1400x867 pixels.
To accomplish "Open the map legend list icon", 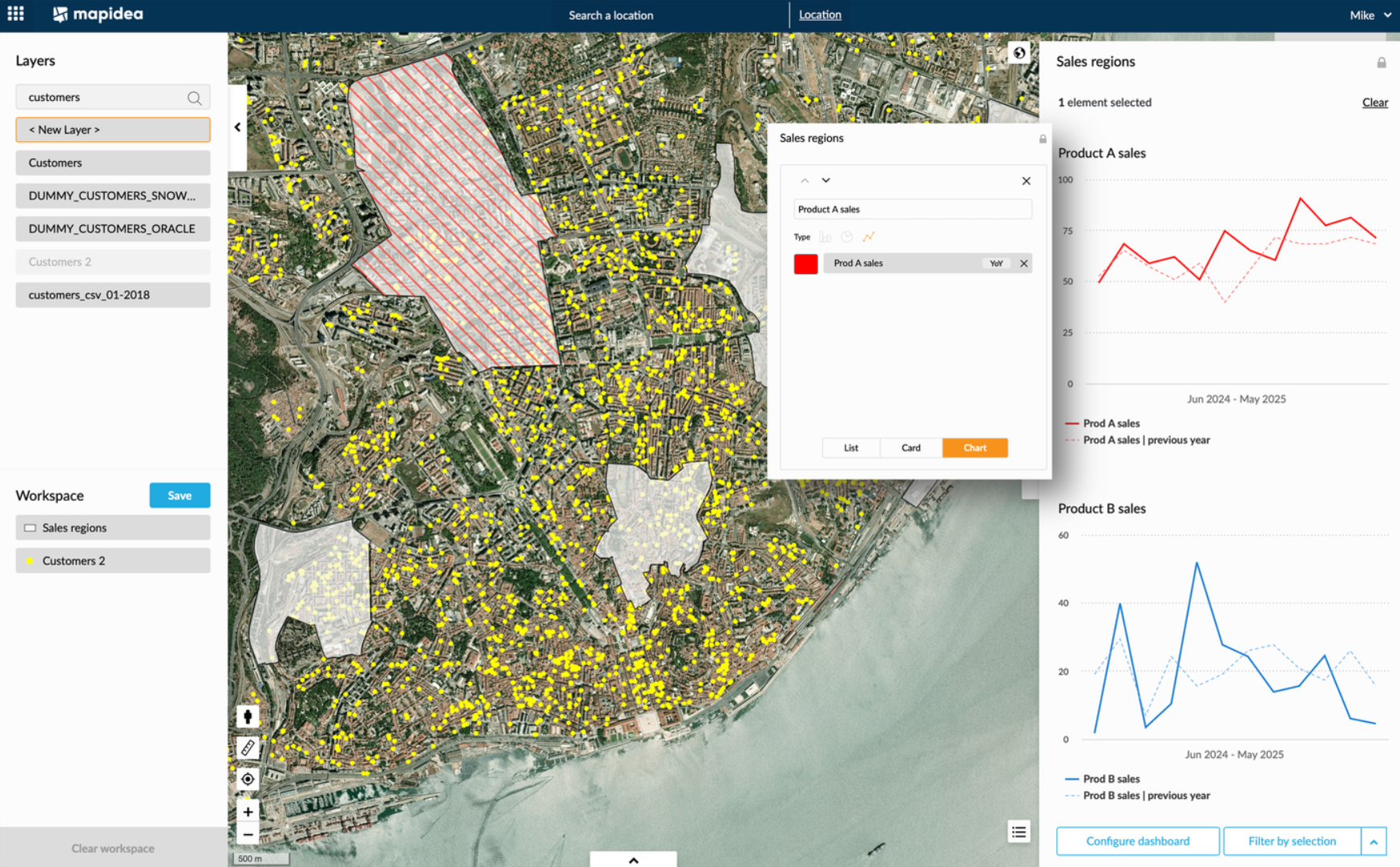I will (1019, 833).
